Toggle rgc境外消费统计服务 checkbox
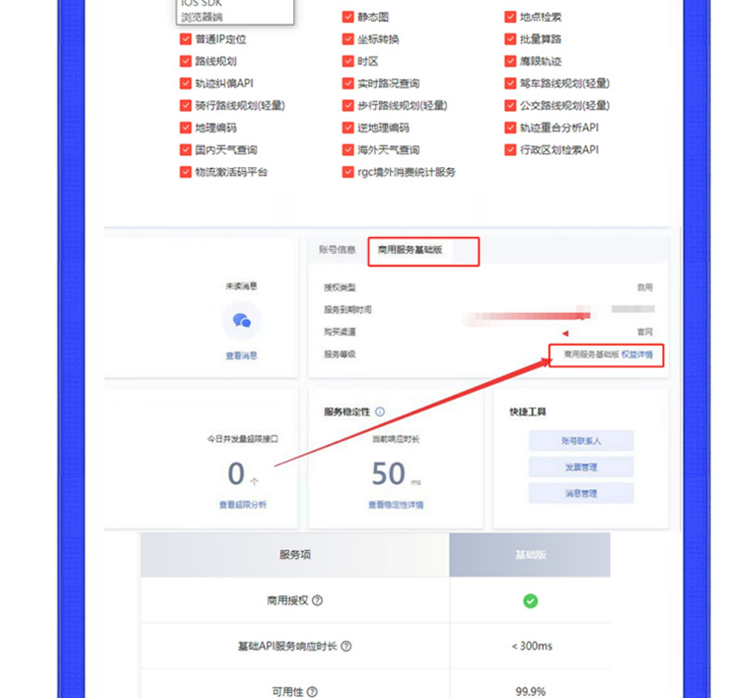750x698 pixels. (x=348, y=172)
